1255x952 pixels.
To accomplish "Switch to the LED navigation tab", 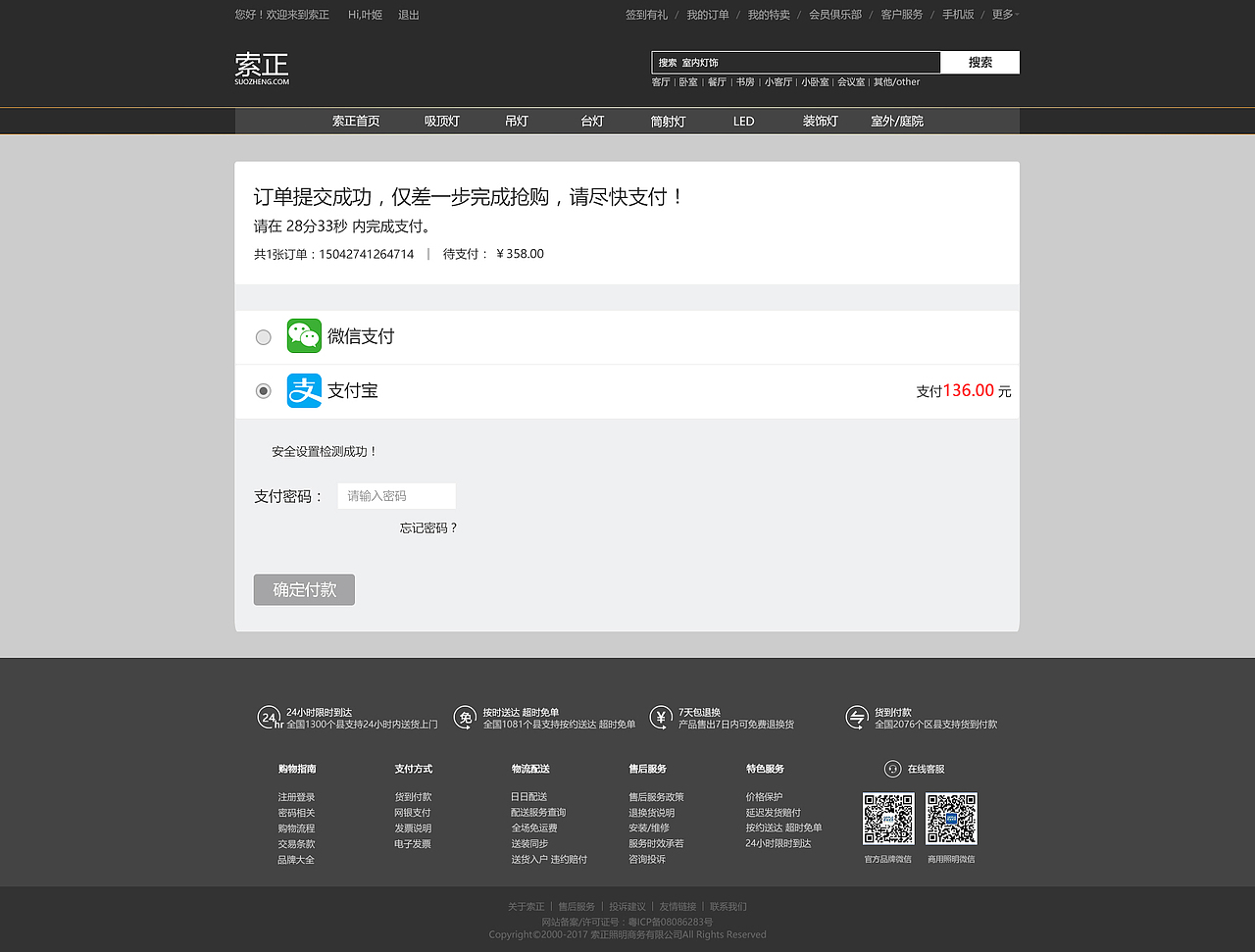I will point(743,121).
